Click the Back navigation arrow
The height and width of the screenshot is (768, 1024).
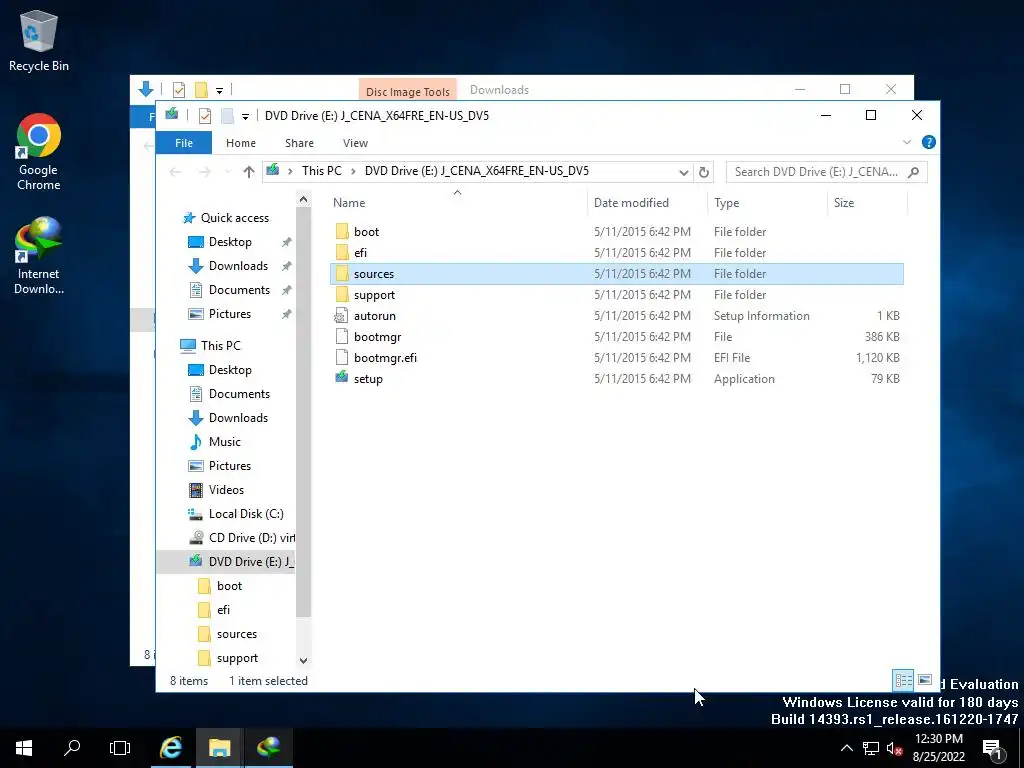point(175,172)
